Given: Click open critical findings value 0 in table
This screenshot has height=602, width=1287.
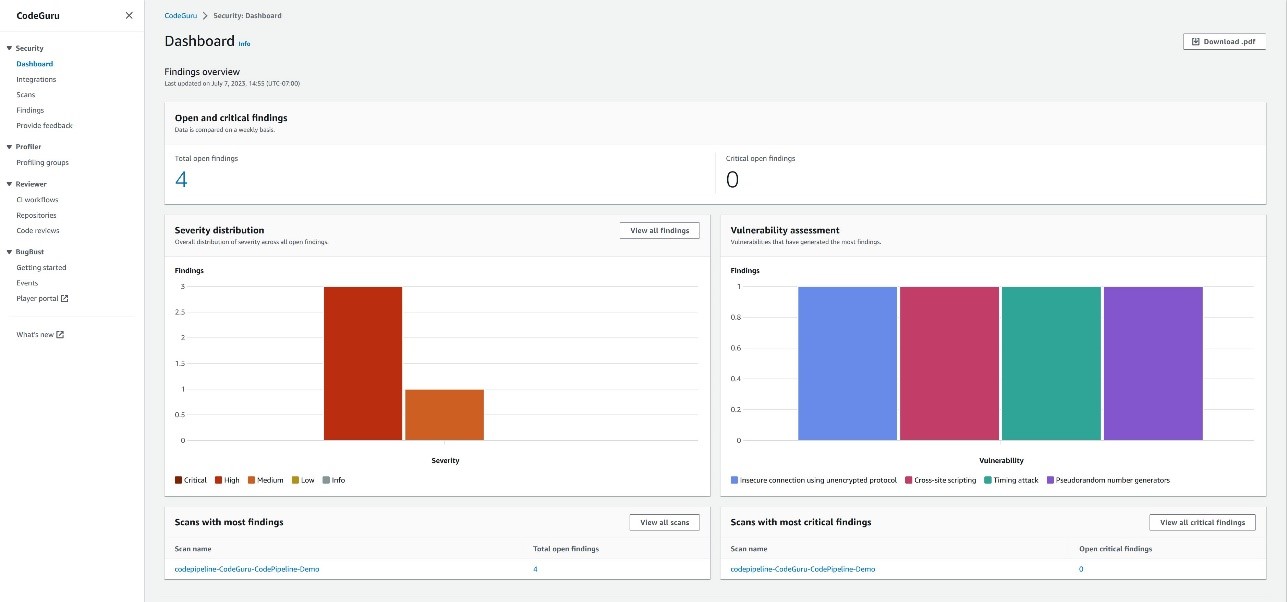Looking at the screenshot, I should [x=1081, y=569].
